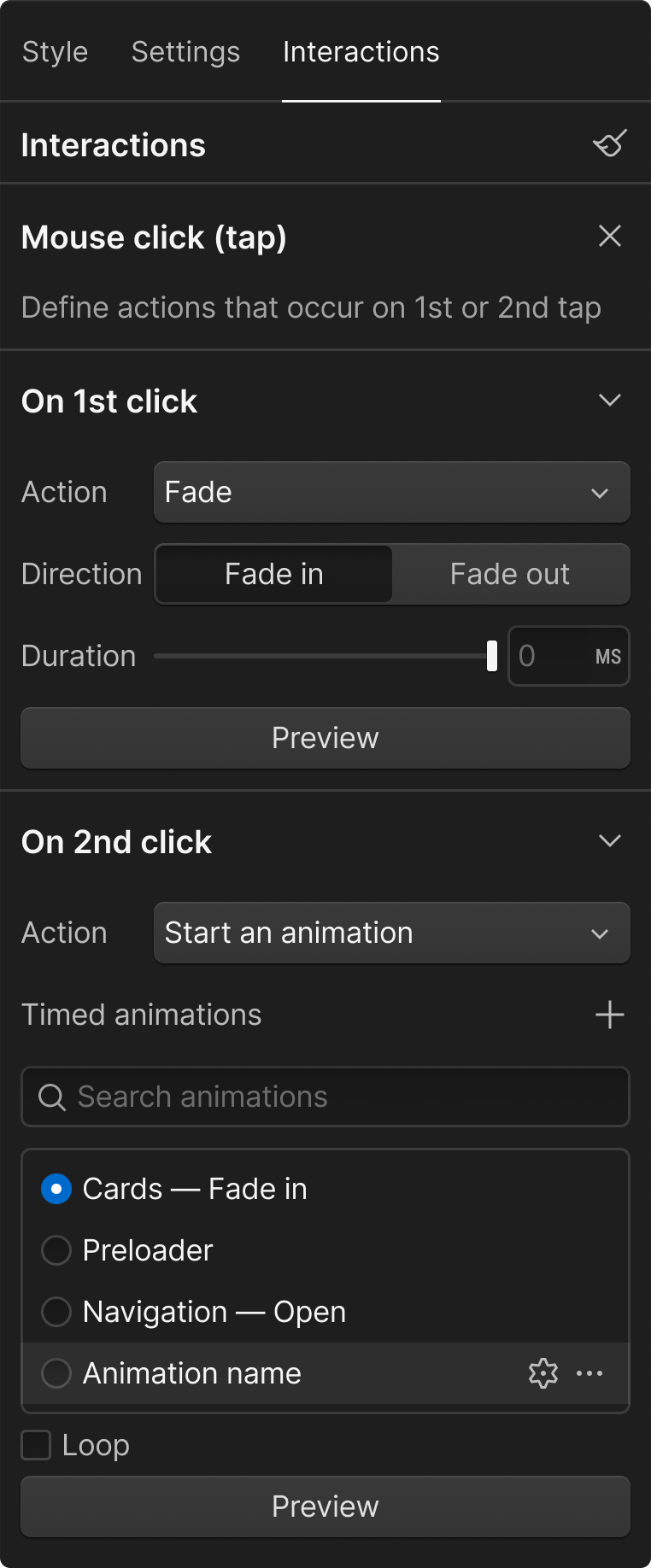Close the Mouse click (tap) panel
This screenshot has height=1568, width=651.
coord(610,236)
